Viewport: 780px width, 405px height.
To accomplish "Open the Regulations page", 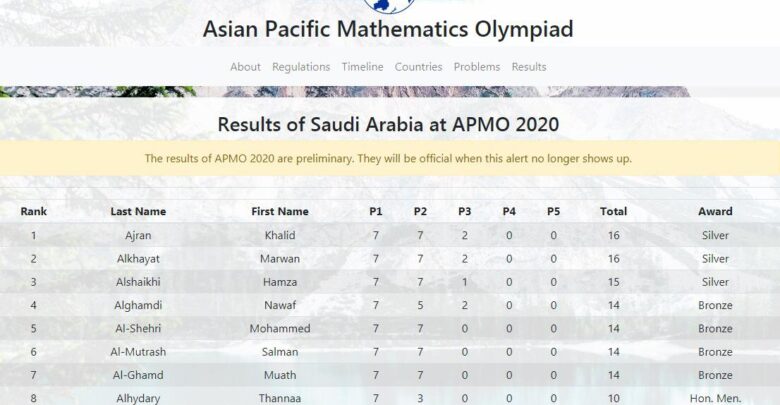I will [x=301, y=67].
